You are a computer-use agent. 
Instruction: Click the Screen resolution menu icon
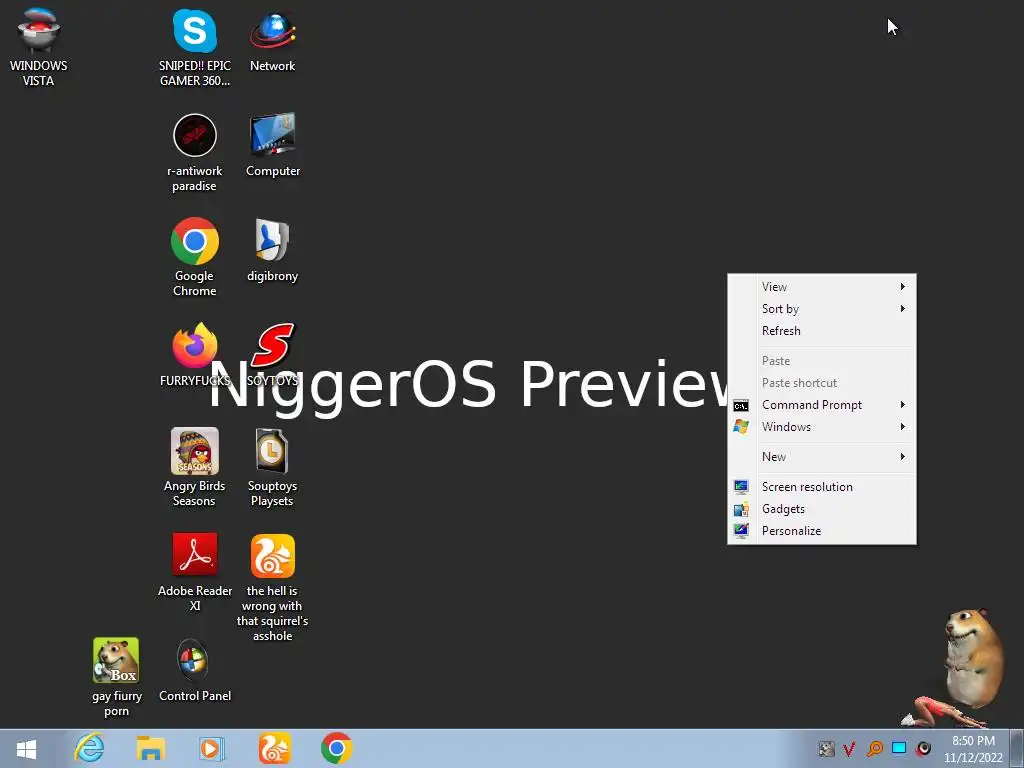pyautogui.click(x=741, y=487)
